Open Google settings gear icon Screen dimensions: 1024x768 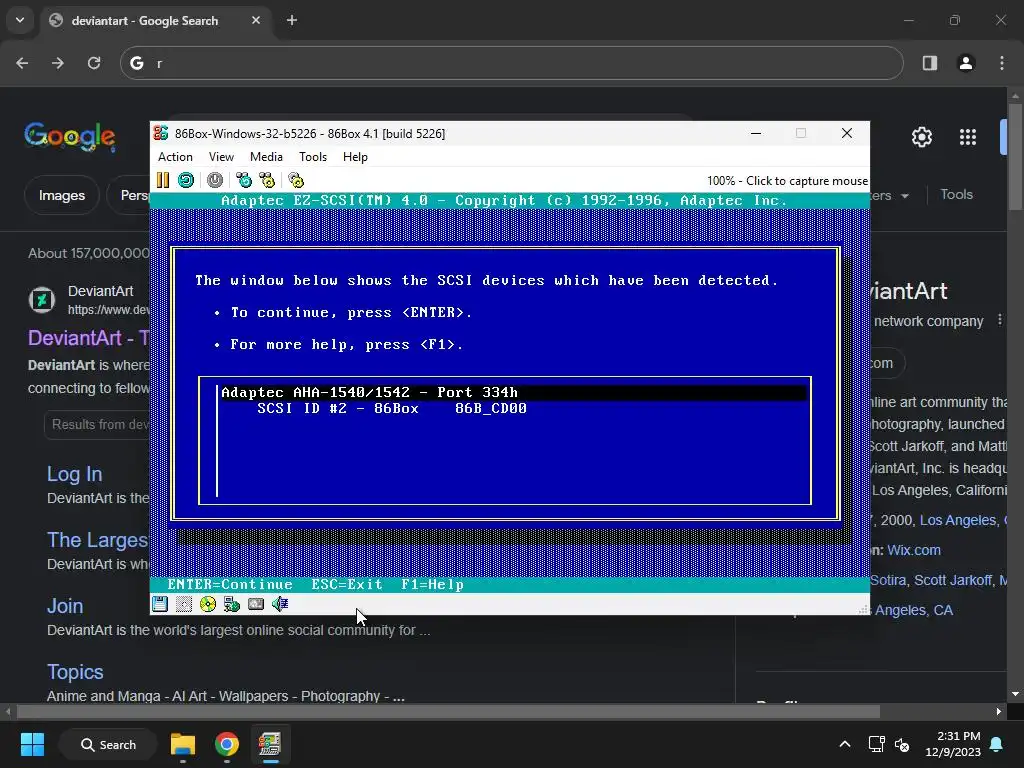click(921, 137)
